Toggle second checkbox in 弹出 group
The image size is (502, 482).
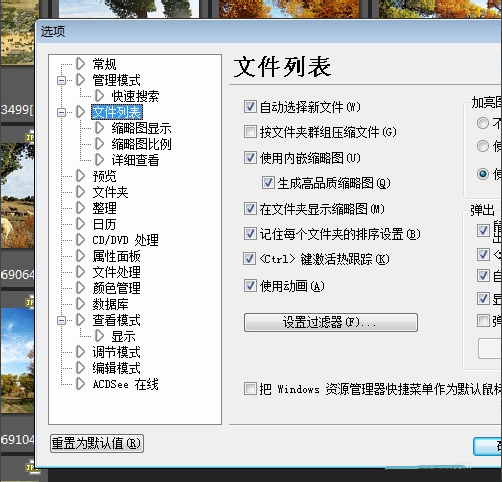pyautogui.click(x=483, y=254)
